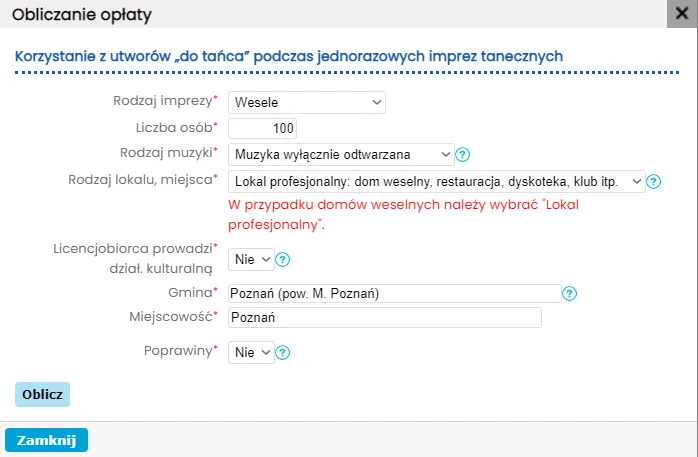Show help for Rodzaj lokalu, miejsca field

(x=654, y=181)
